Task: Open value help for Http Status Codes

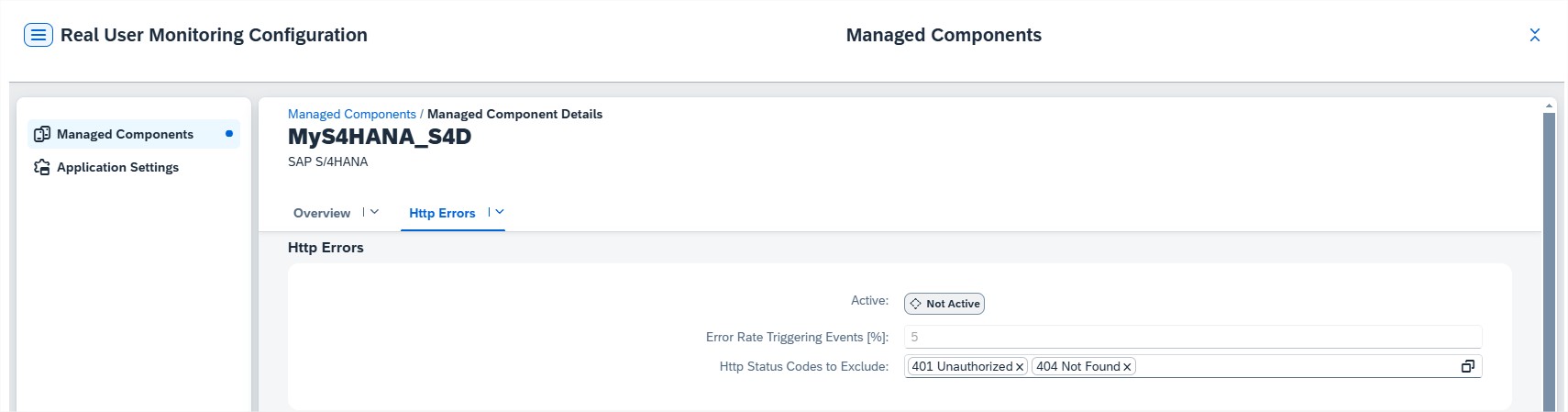Action: [1467, 366]
